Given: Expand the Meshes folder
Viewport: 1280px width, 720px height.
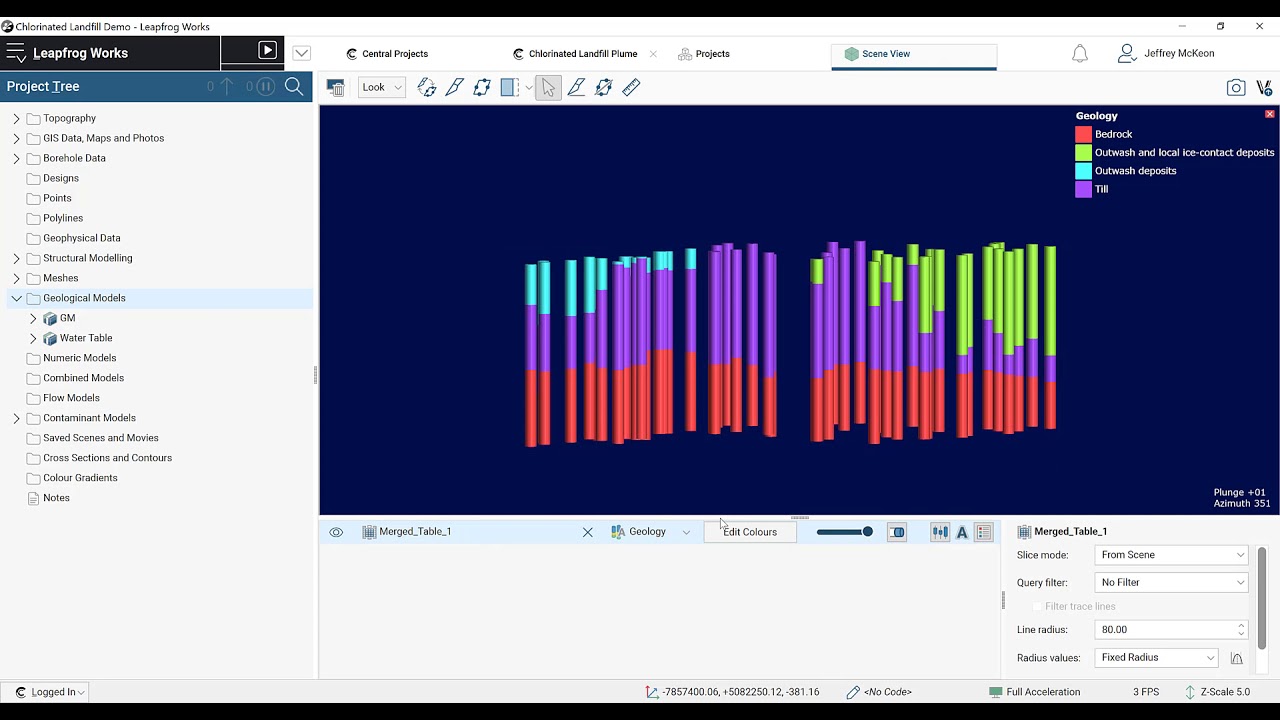Looking at the screenshot, I should pos(16,278).
